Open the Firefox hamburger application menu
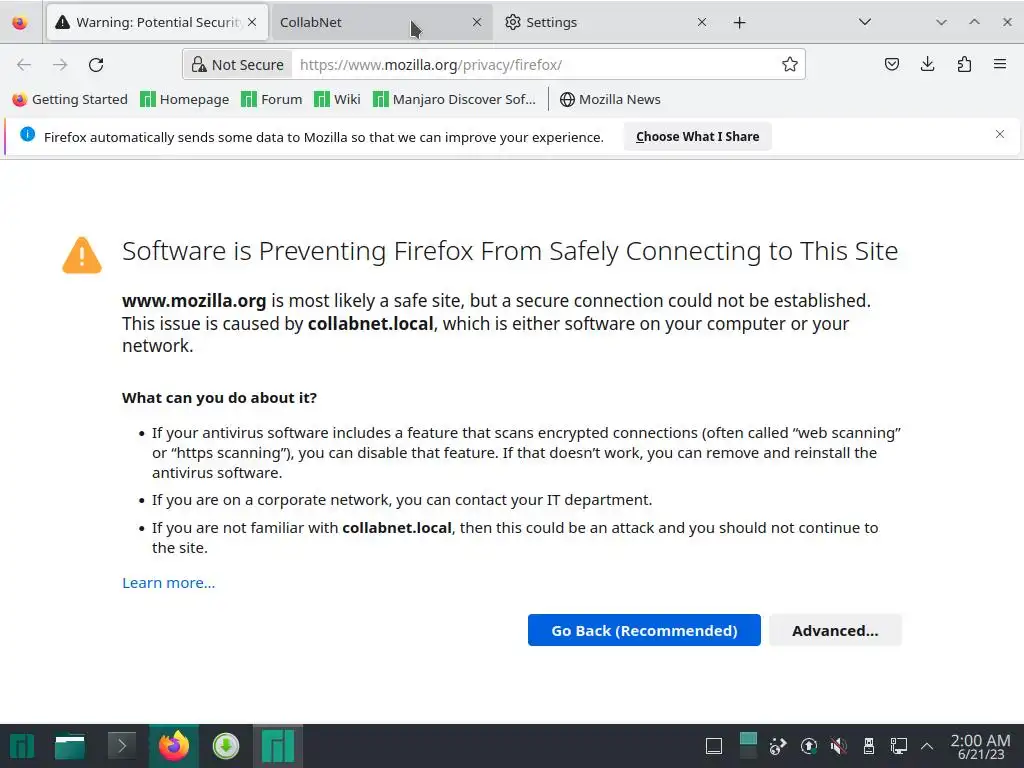Viewport: 1024px width, 768px height. 1000,65
